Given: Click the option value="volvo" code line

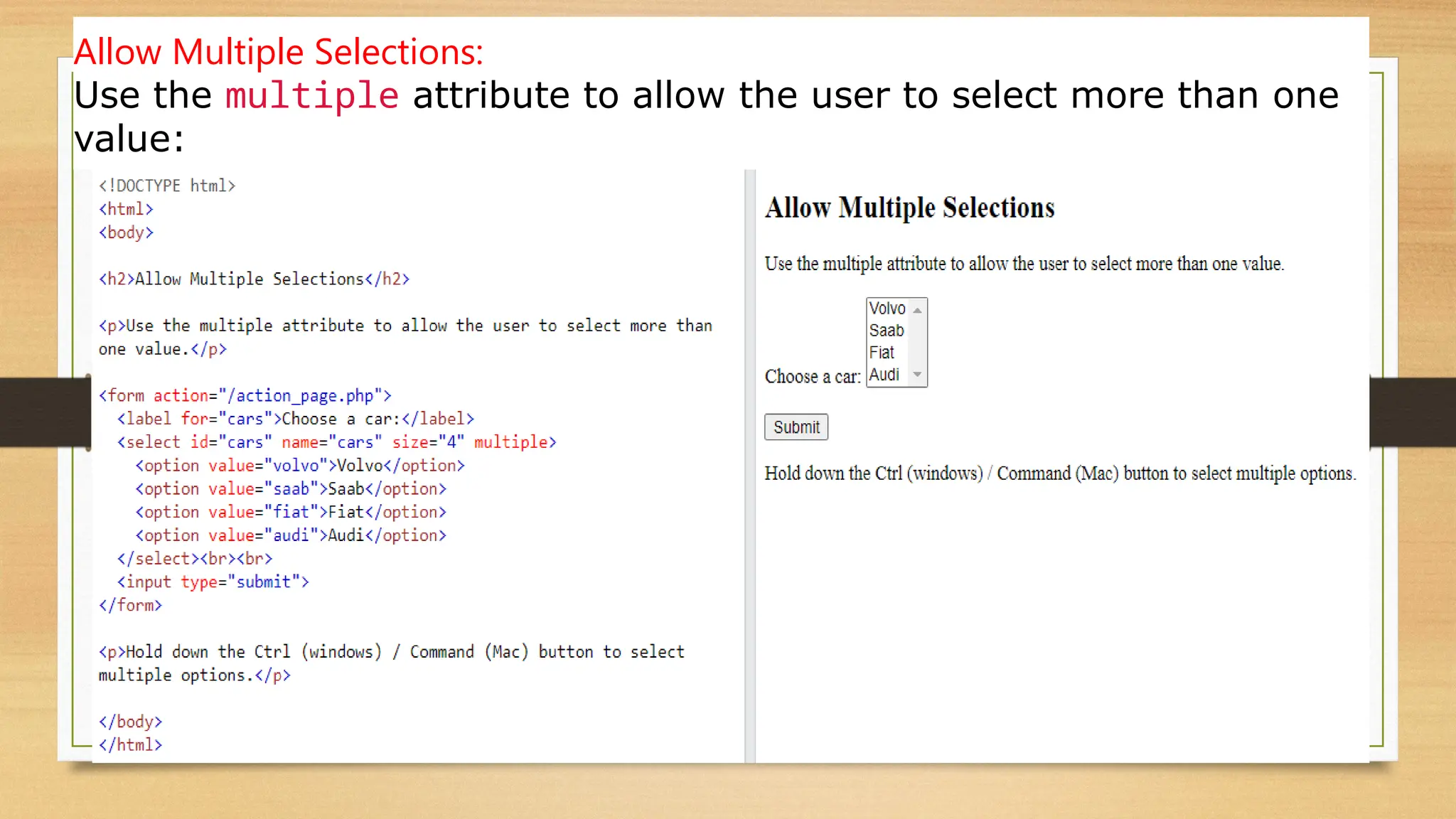Looking at the screenshot, I should point(300,466).
